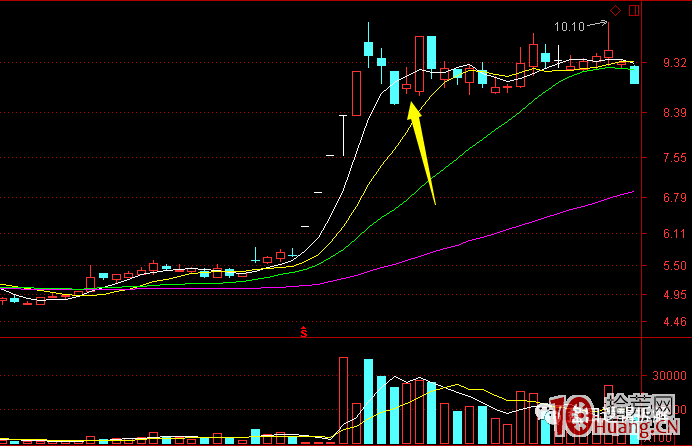Viewport: 692px width, 446px height.
Task: Click the 30000 volume axis label
Action: coord(669,376)
